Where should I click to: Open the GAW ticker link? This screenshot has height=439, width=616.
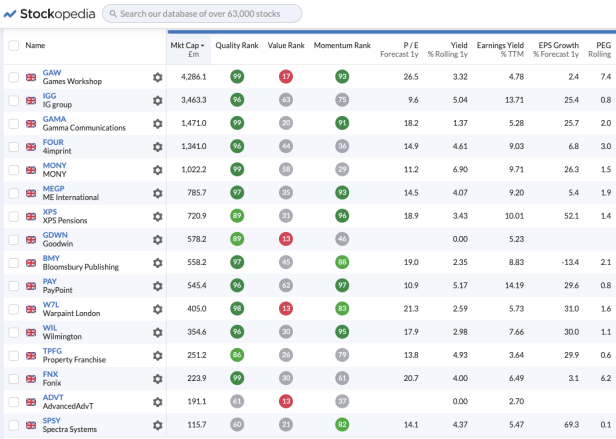pyautogui.click(x=52, y=72)
